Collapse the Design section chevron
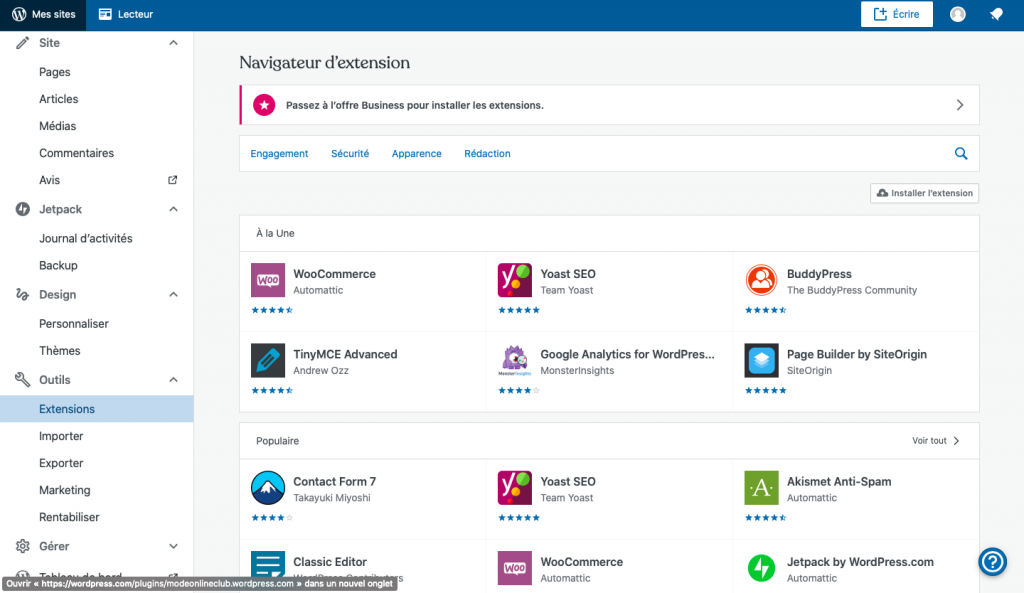Image resolution: width=1024 pixels, height=593 pixels. [173, 295]
